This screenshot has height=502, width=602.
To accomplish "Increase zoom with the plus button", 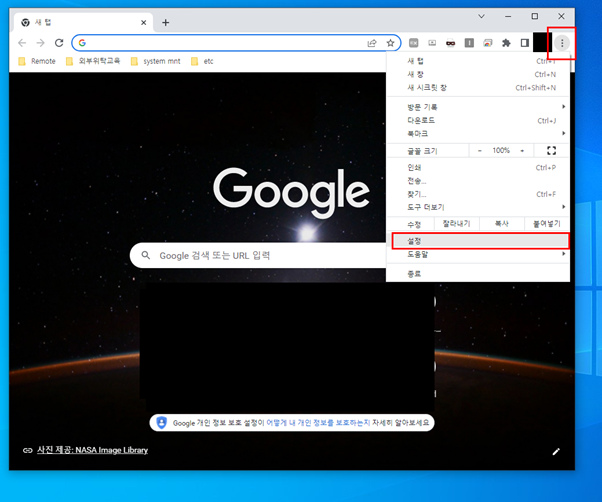I will coord(522,151).
